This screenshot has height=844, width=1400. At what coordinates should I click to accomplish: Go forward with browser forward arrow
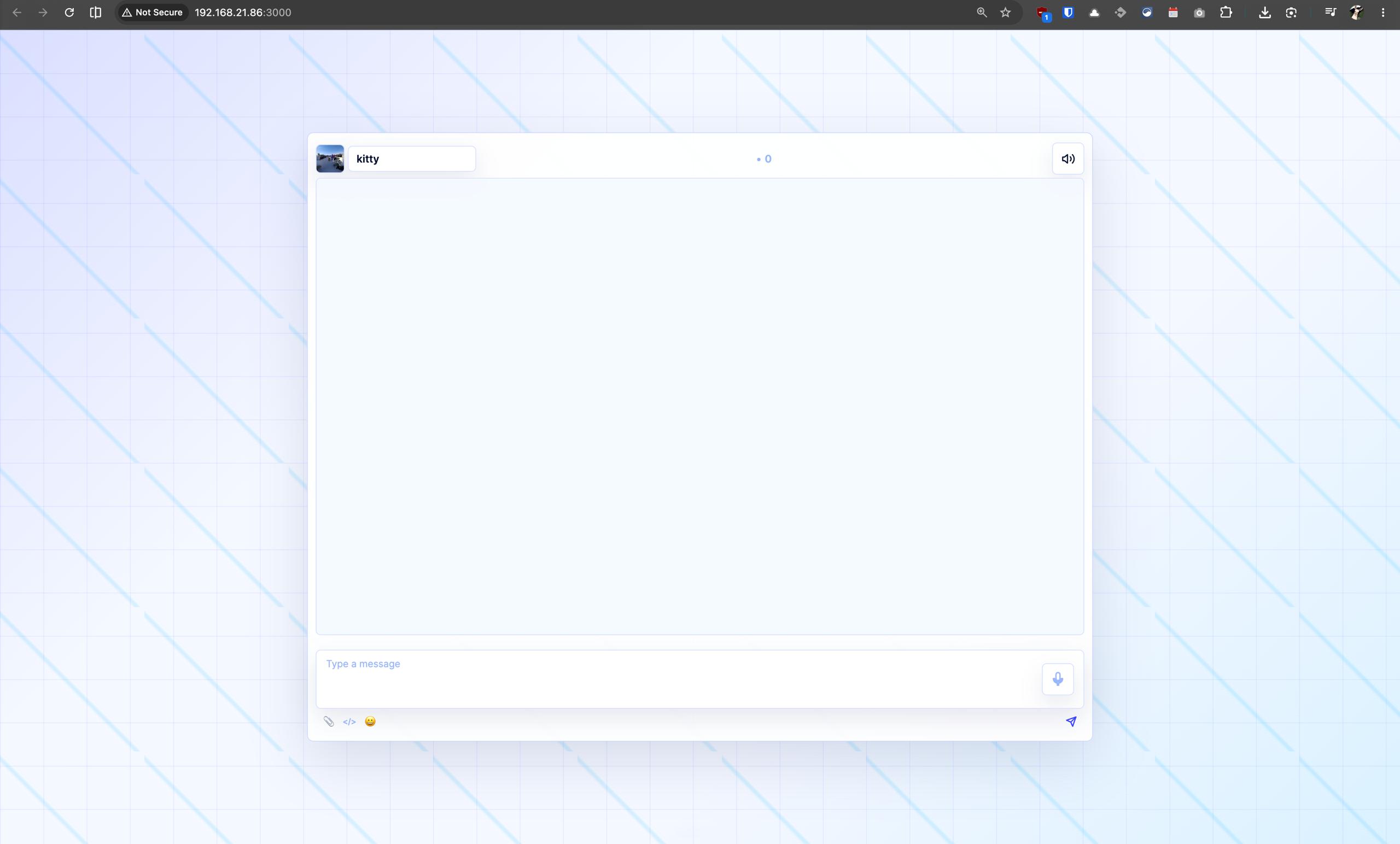click(x=43, y=13)
